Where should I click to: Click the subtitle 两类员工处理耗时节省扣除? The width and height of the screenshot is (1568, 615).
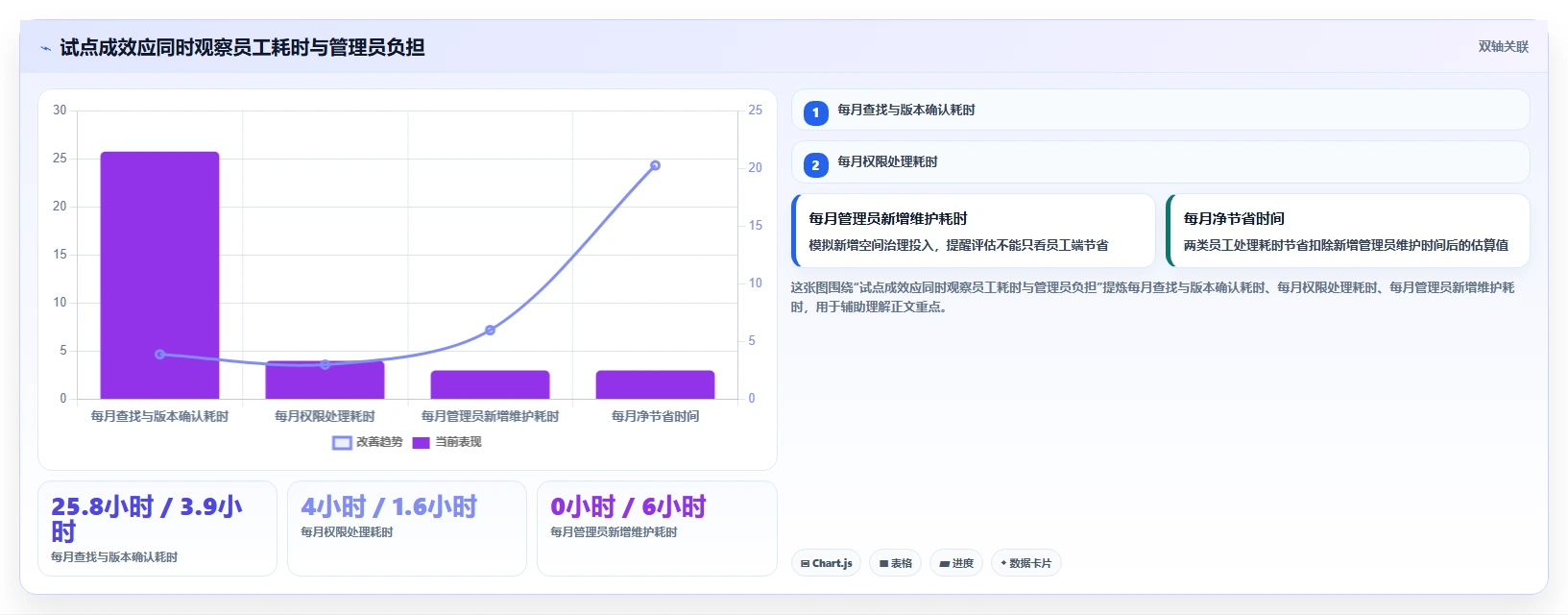point(1345,245)
